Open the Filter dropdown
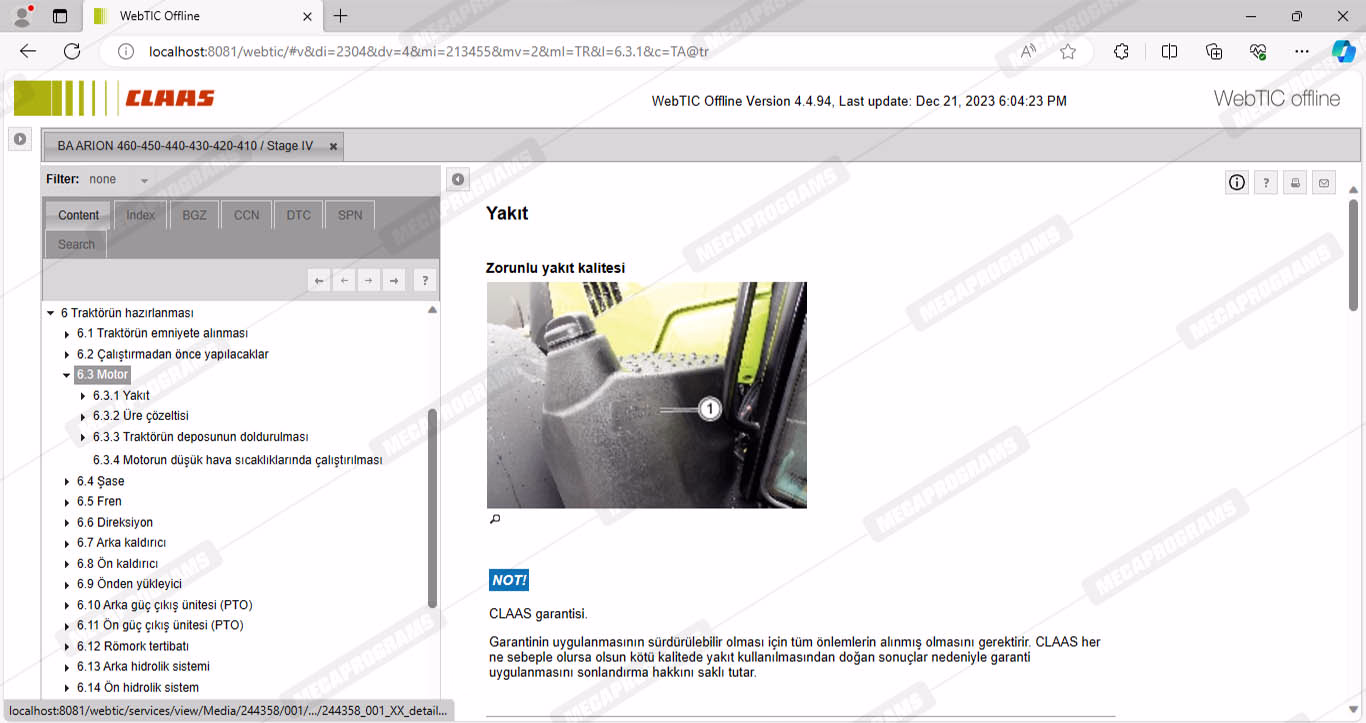Viewport: 1366px width, 723px height. click(x=144, y=180)
